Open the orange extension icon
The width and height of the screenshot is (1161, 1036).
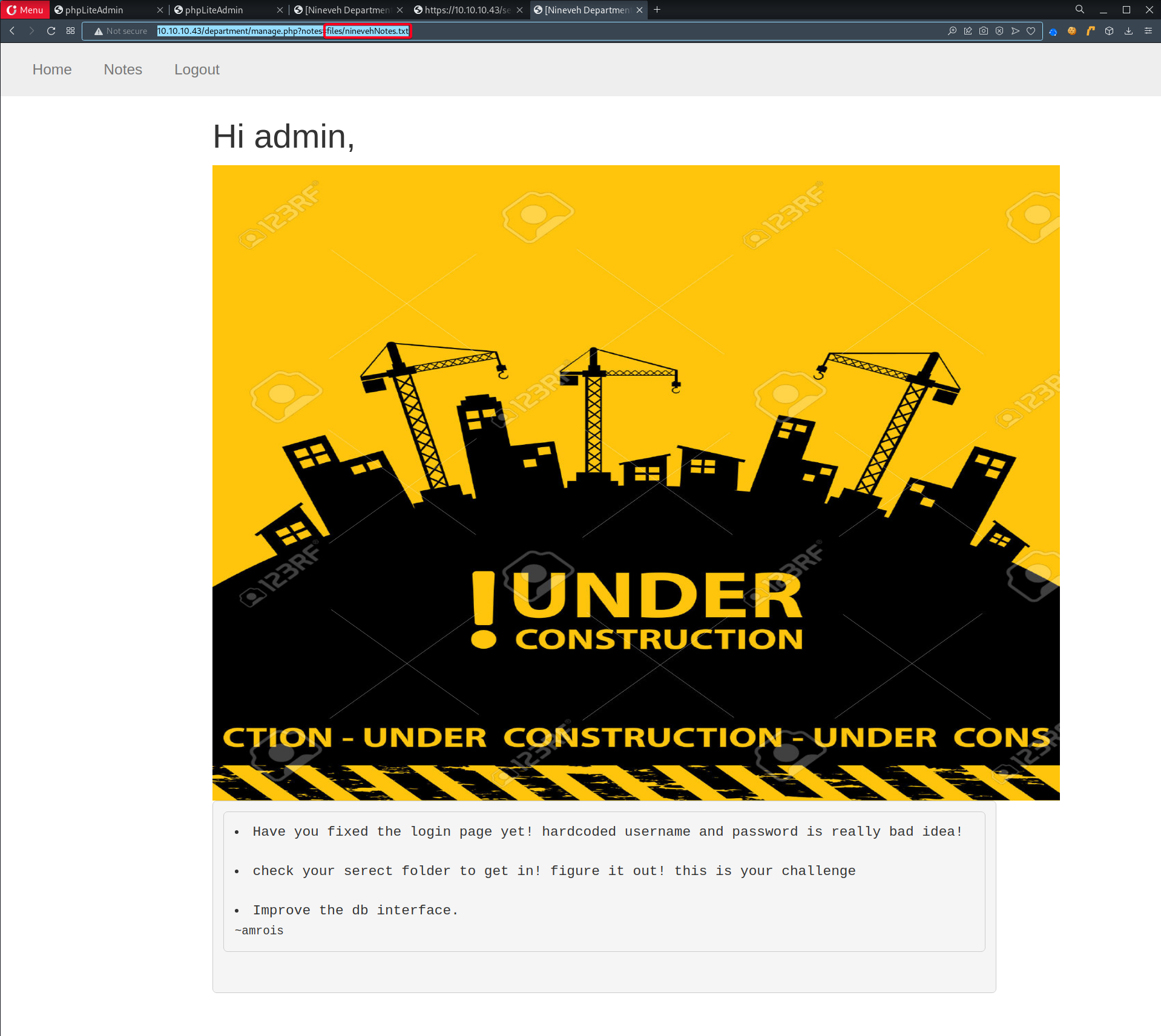pos(1090,31)
